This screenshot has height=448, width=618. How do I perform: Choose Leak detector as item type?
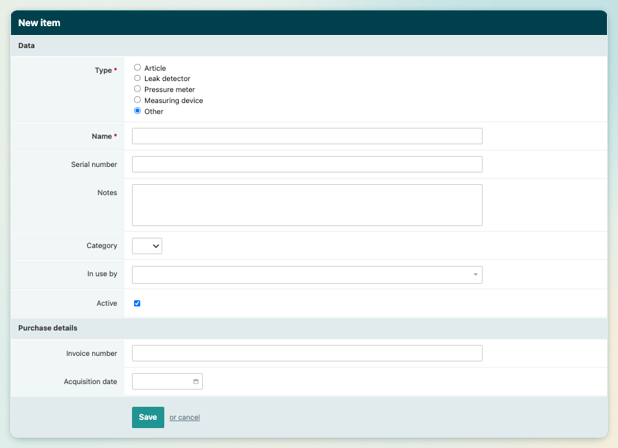(138, 78)
